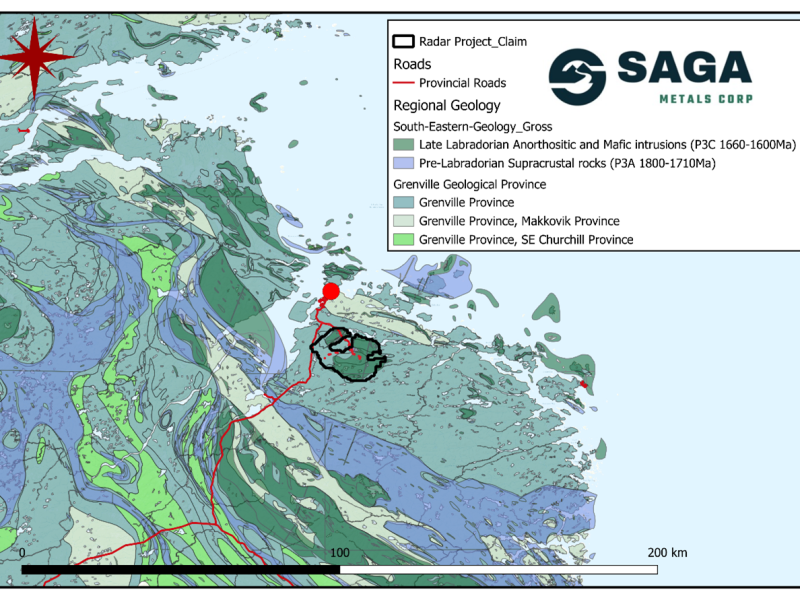Click the large red dot marker on the map
800x600 pixels.
(330, 293)
